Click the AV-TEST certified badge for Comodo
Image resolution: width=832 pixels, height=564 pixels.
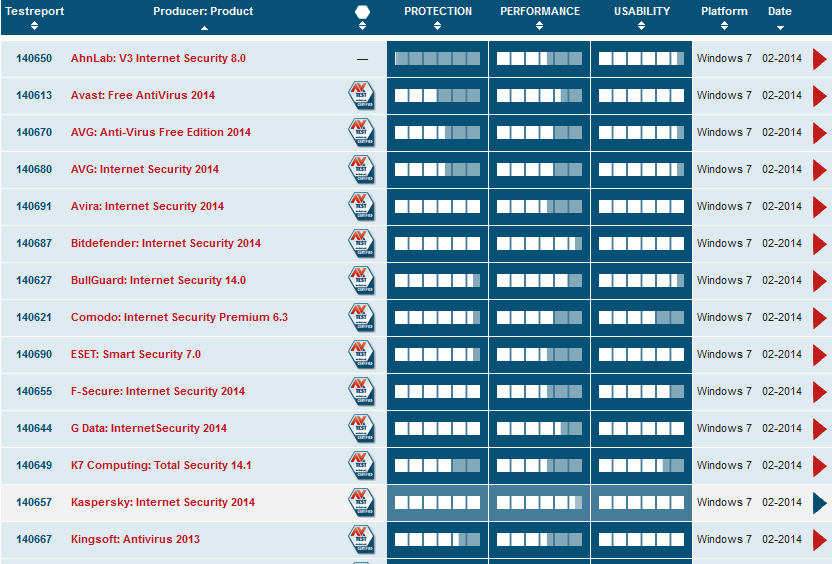click(x=362, y=317)
